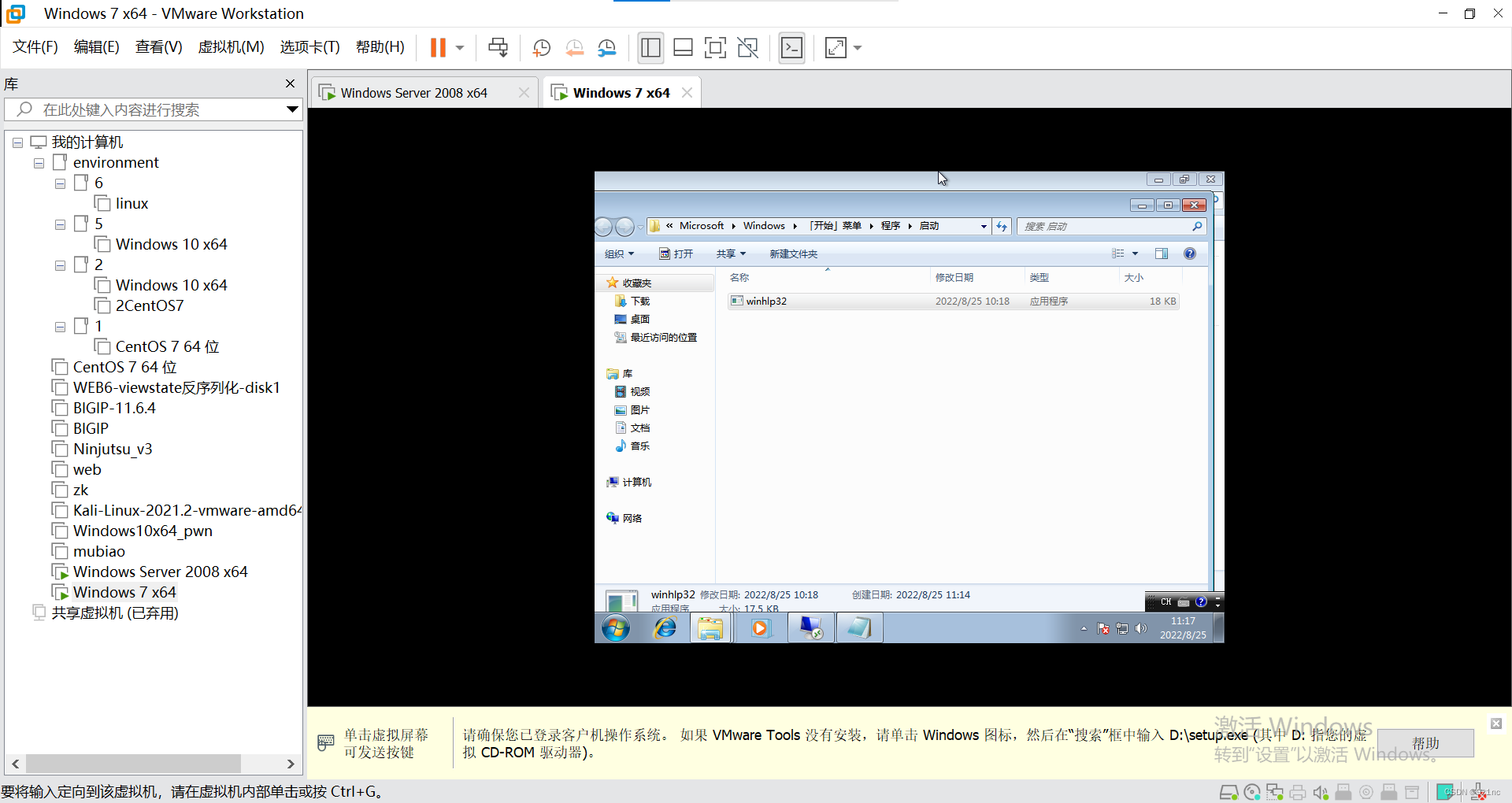Open the library search filter dropdown
1512x803 pixels.
coord(292,109)
